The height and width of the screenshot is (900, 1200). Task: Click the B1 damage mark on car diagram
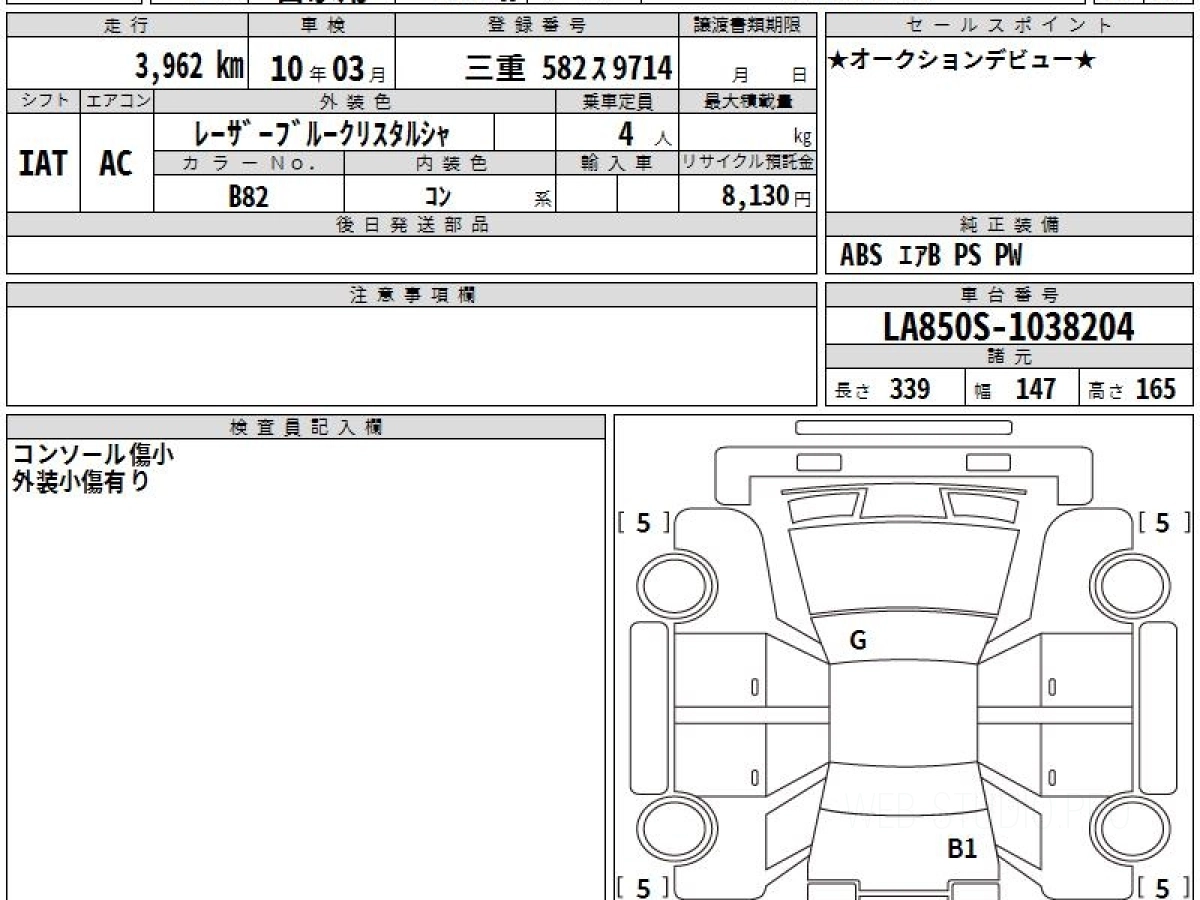[x=962, y=850]
